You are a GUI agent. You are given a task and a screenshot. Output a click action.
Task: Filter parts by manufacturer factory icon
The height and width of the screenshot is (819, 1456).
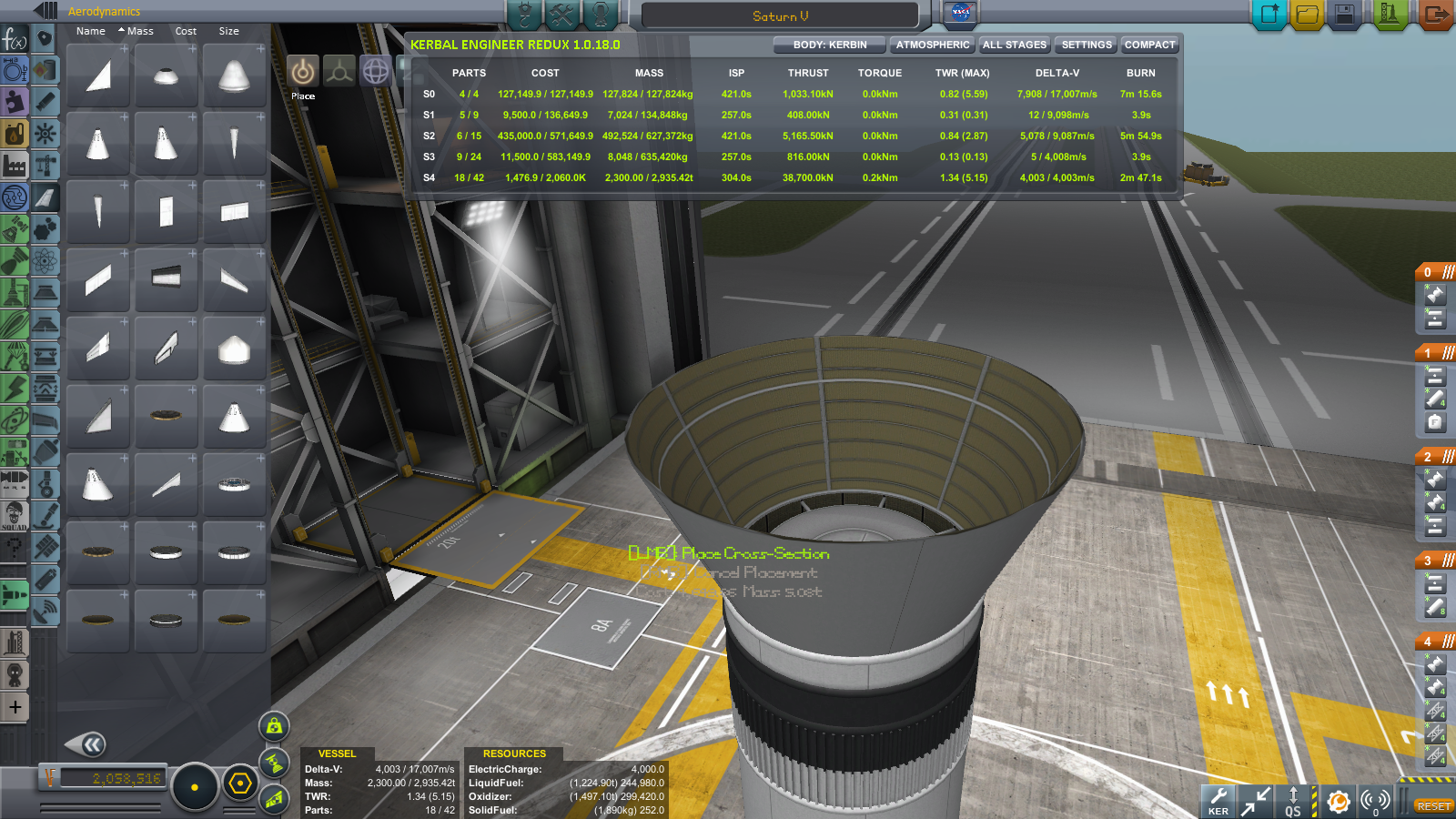[x=15, y=165]
